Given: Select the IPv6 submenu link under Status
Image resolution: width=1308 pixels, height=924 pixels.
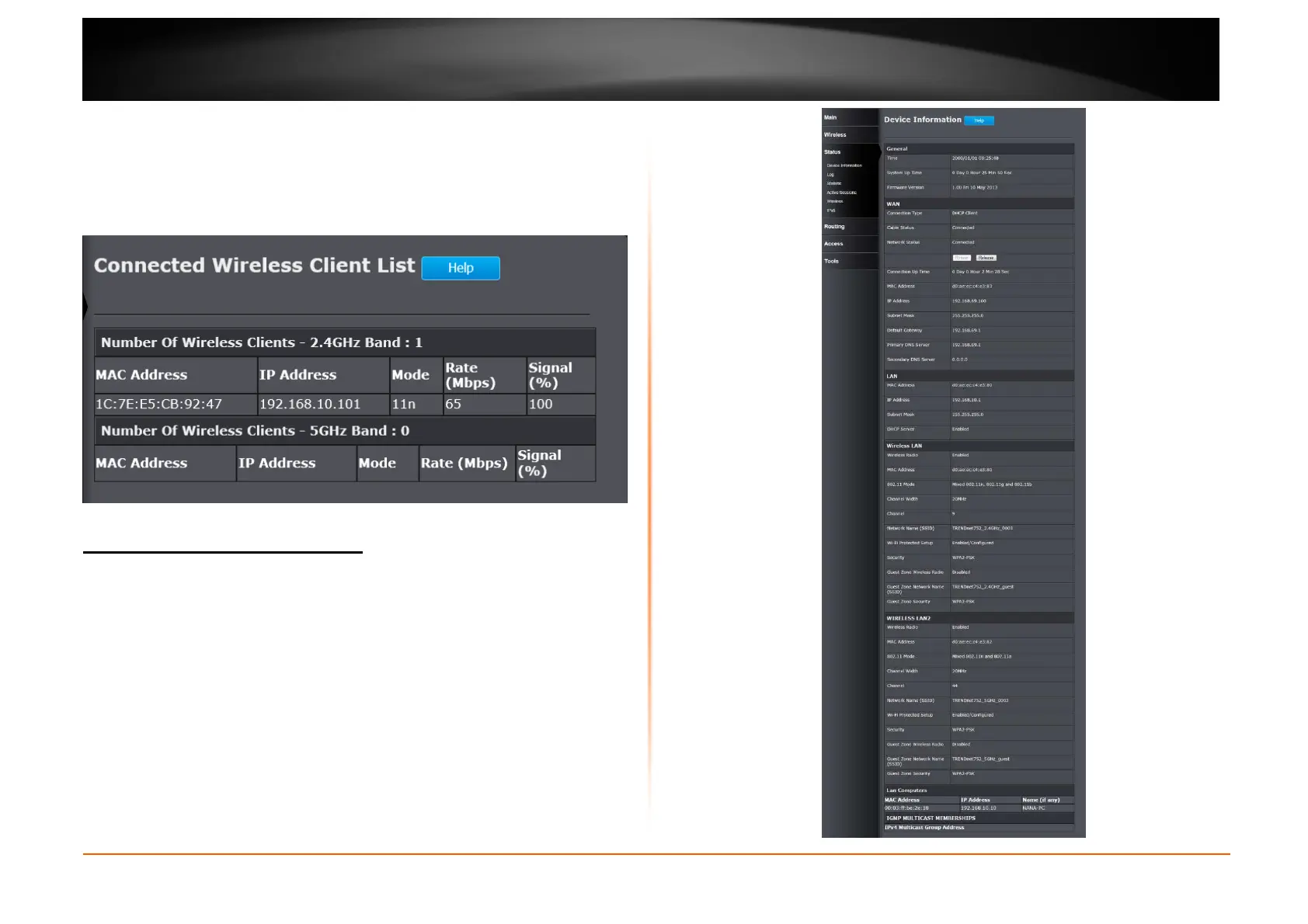Looking at the screenshot, I should (831, 210).
